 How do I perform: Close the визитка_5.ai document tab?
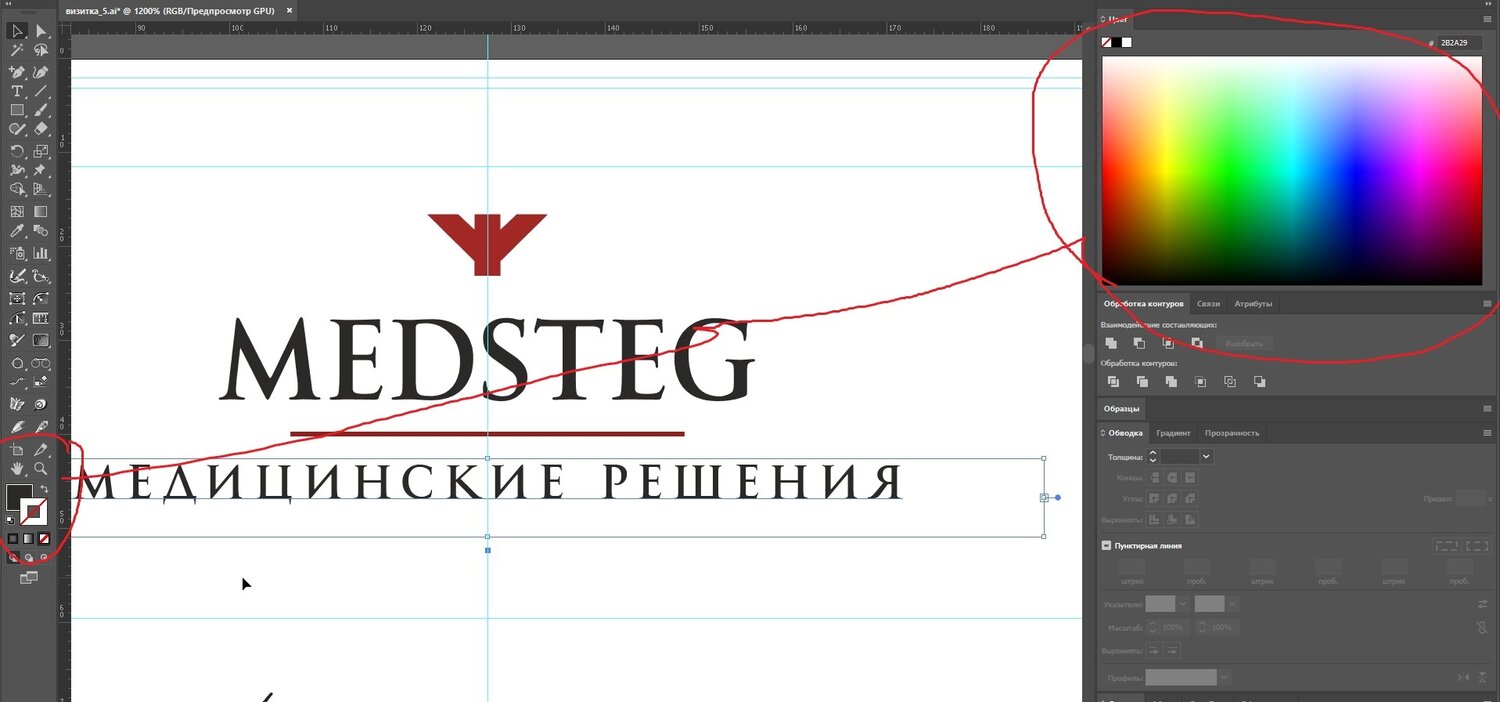coord(289,10)
